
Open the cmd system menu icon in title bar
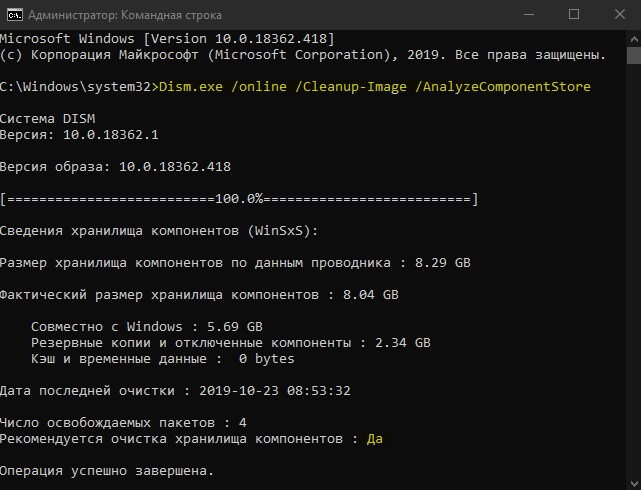(15, 15)
